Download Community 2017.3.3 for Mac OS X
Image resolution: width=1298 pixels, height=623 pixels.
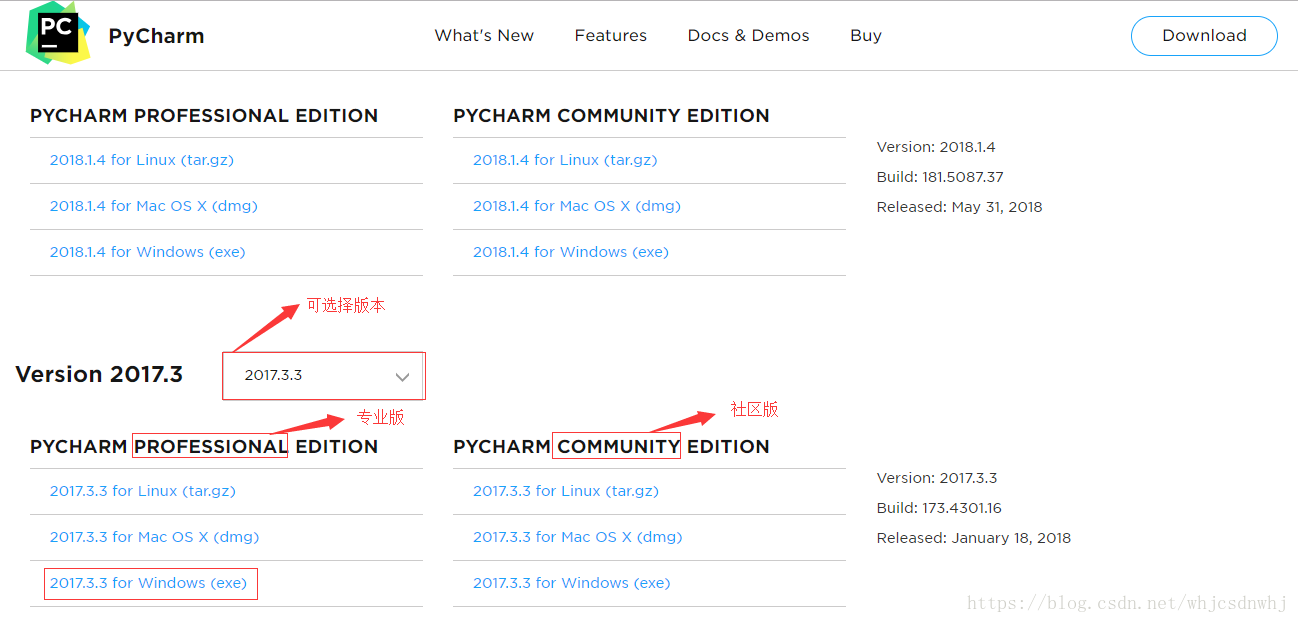(577, 537)
